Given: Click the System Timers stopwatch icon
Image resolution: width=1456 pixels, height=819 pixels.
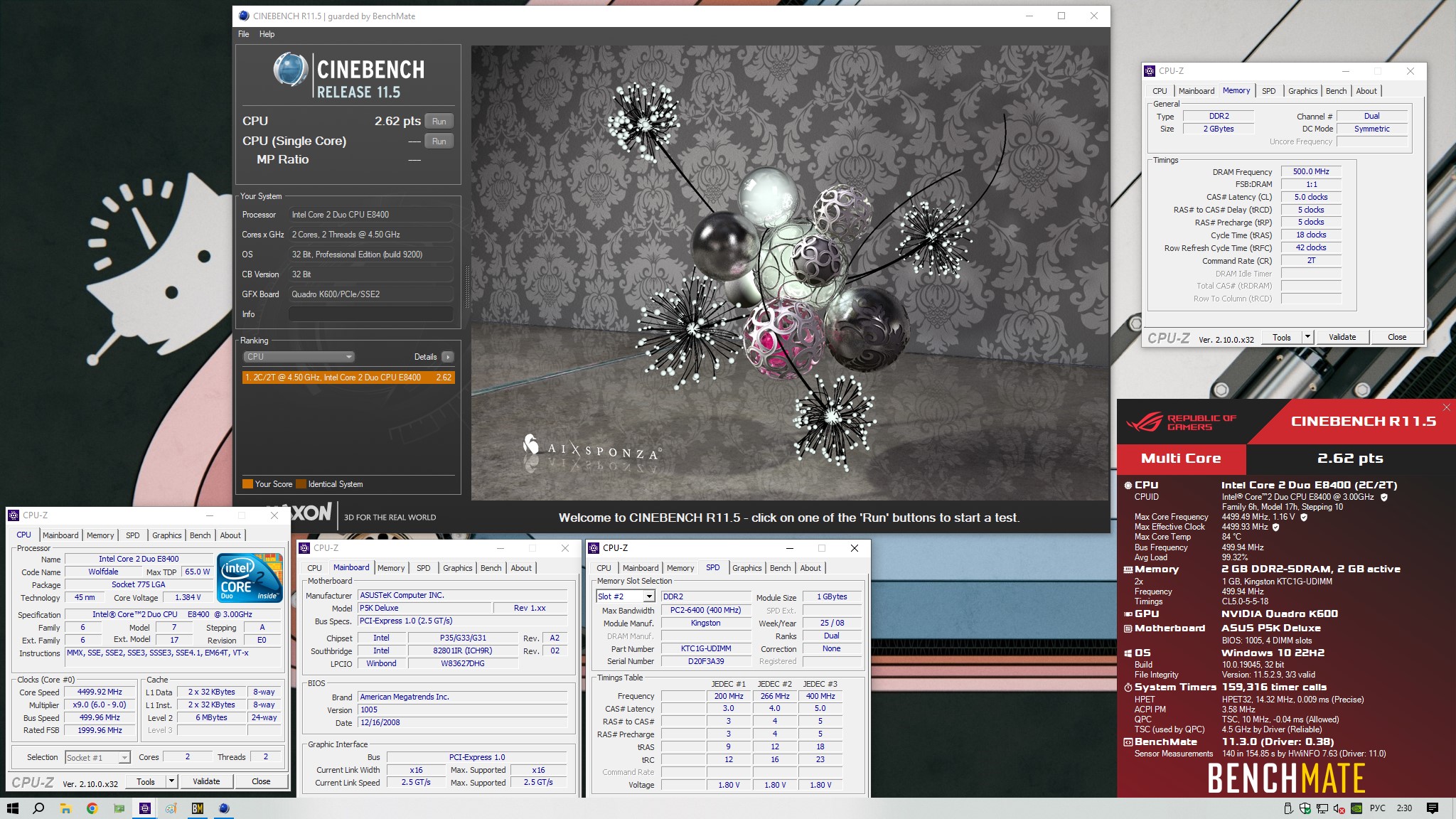Looking at the screenshot, I should click(x=1128, y=687).
